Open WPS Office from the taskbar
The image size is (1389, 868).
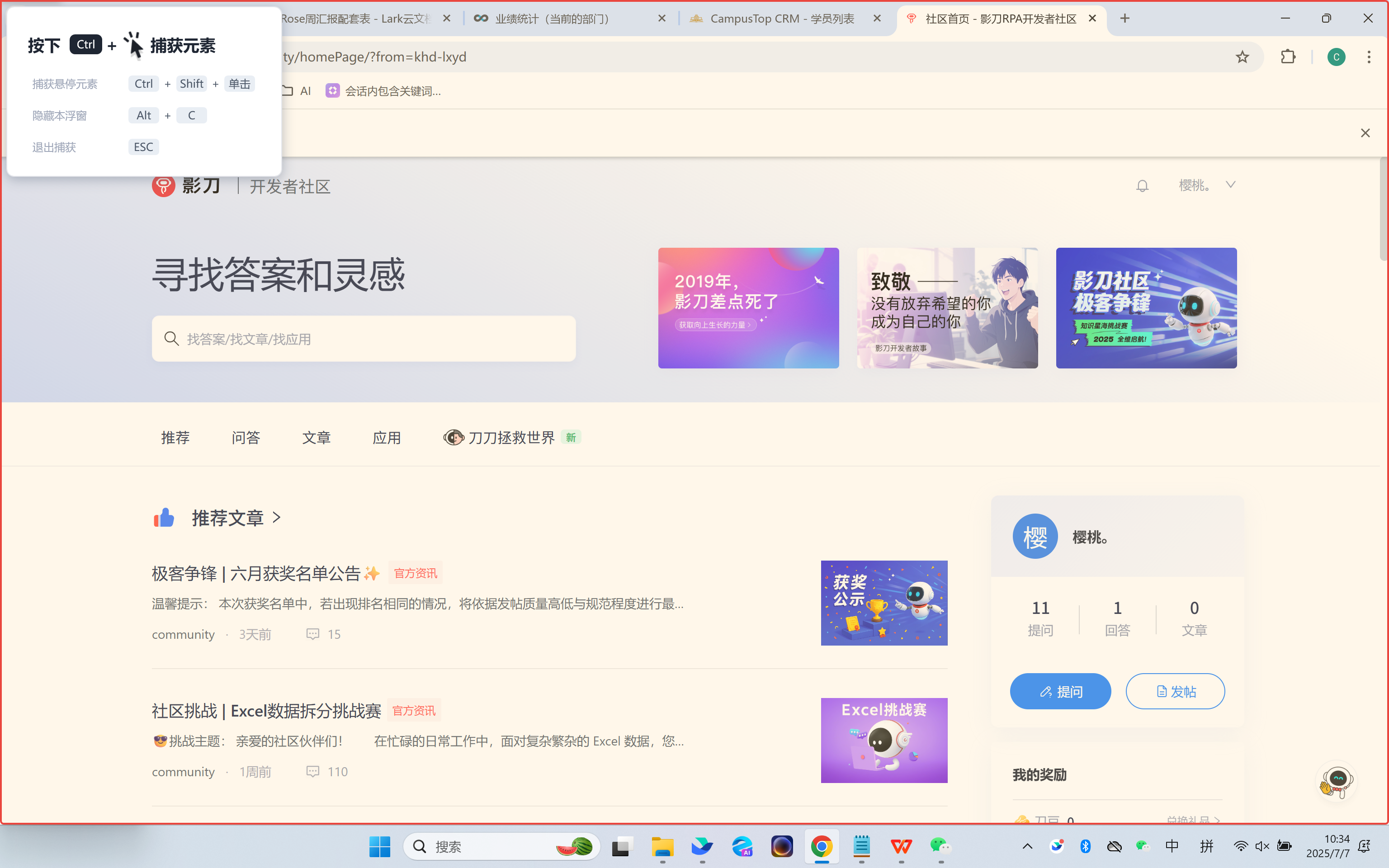901,846
